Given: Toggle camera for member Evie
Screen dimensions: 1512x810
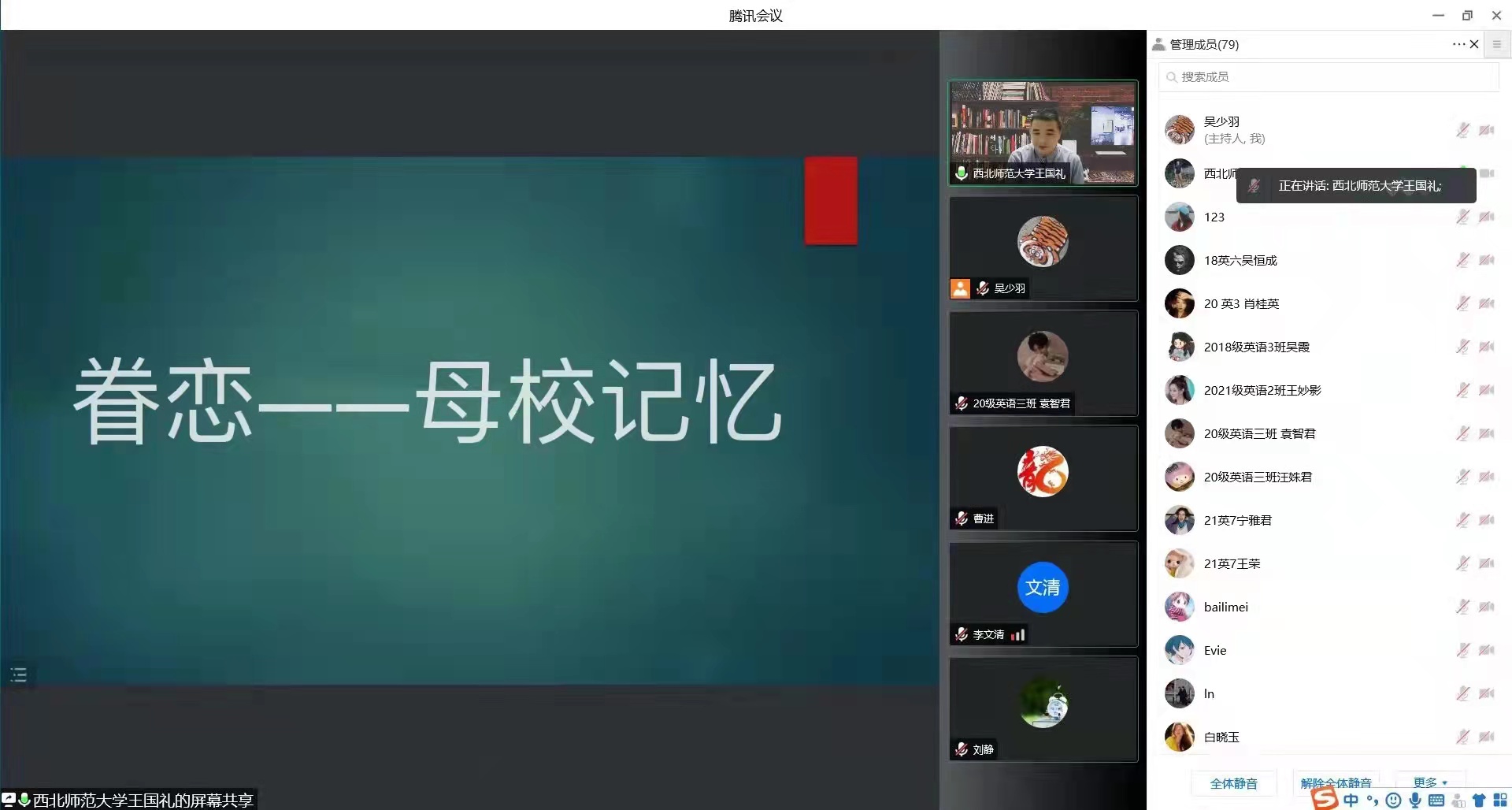Looking at the screenshot, I should tap(1487, 650).
